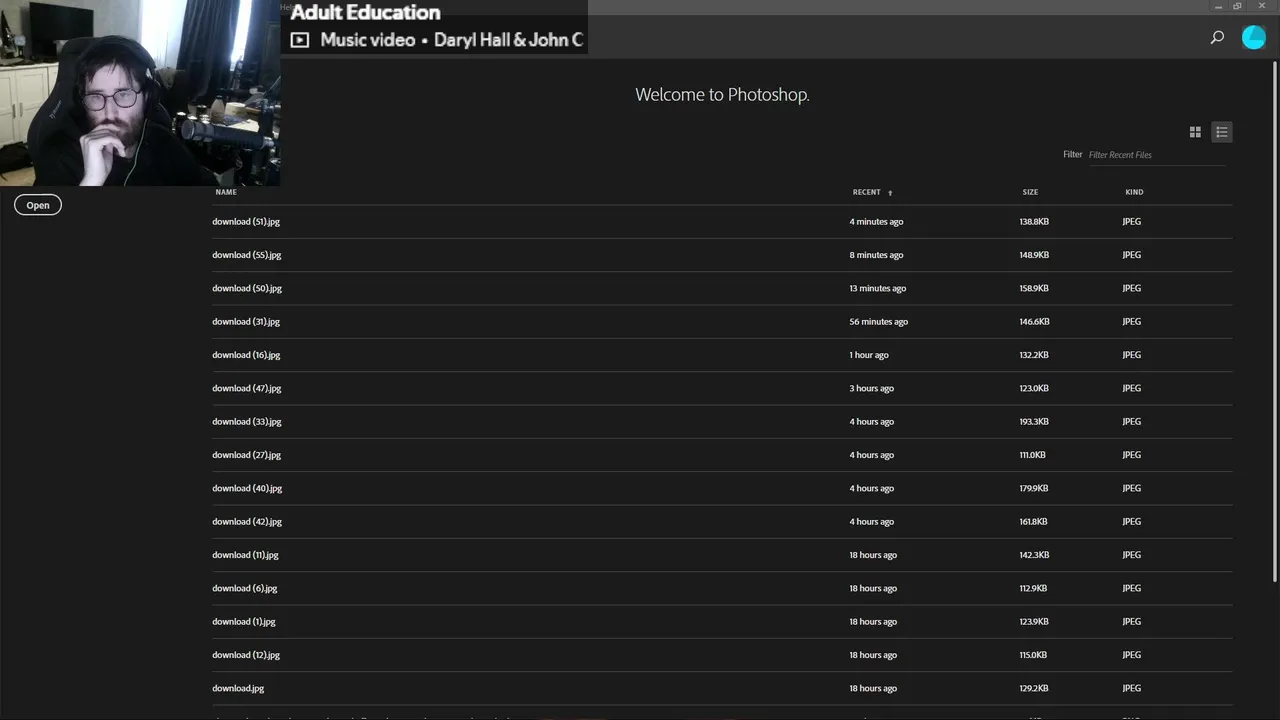Open file download (42).jpg
The image size is (1280, 720).
click(x=246, y=522)
